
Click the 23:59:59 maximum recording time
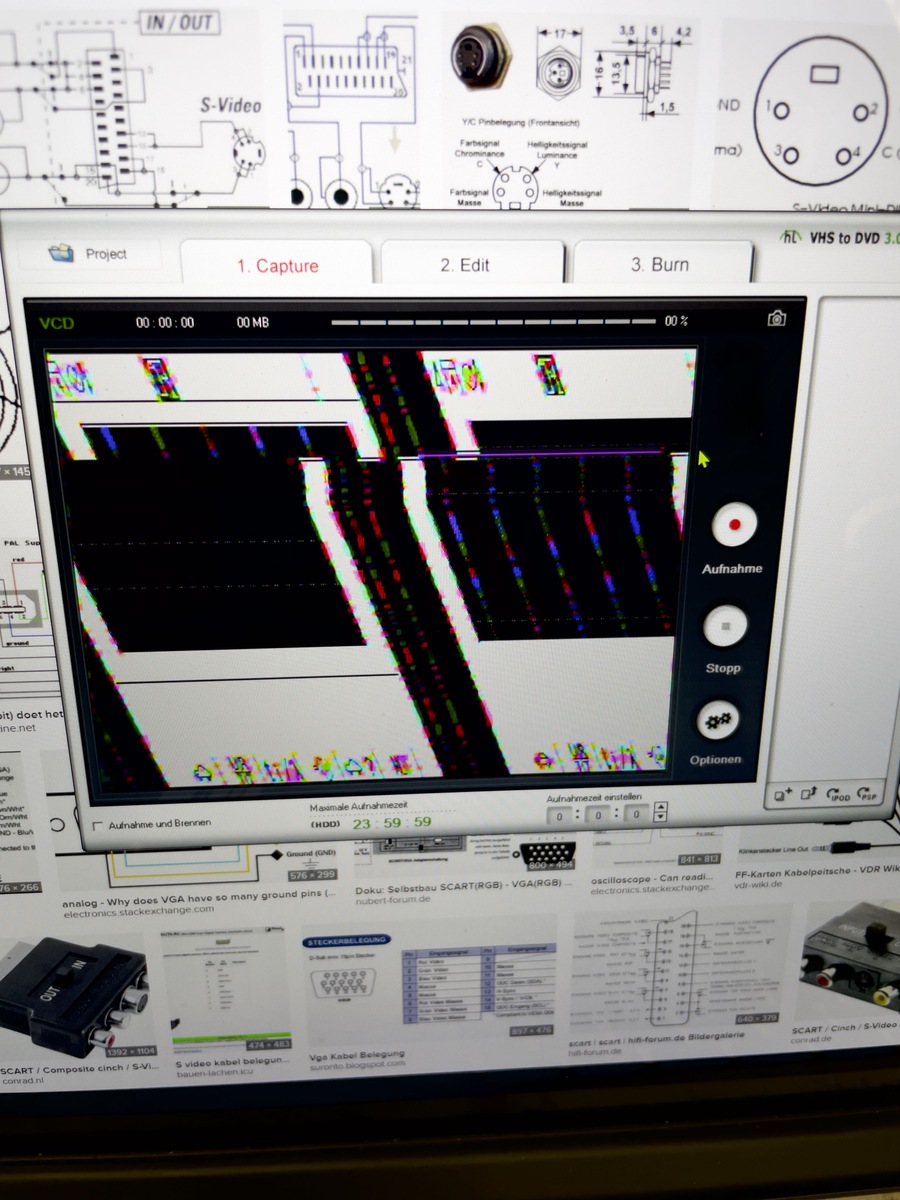click(x=391, y=823)
